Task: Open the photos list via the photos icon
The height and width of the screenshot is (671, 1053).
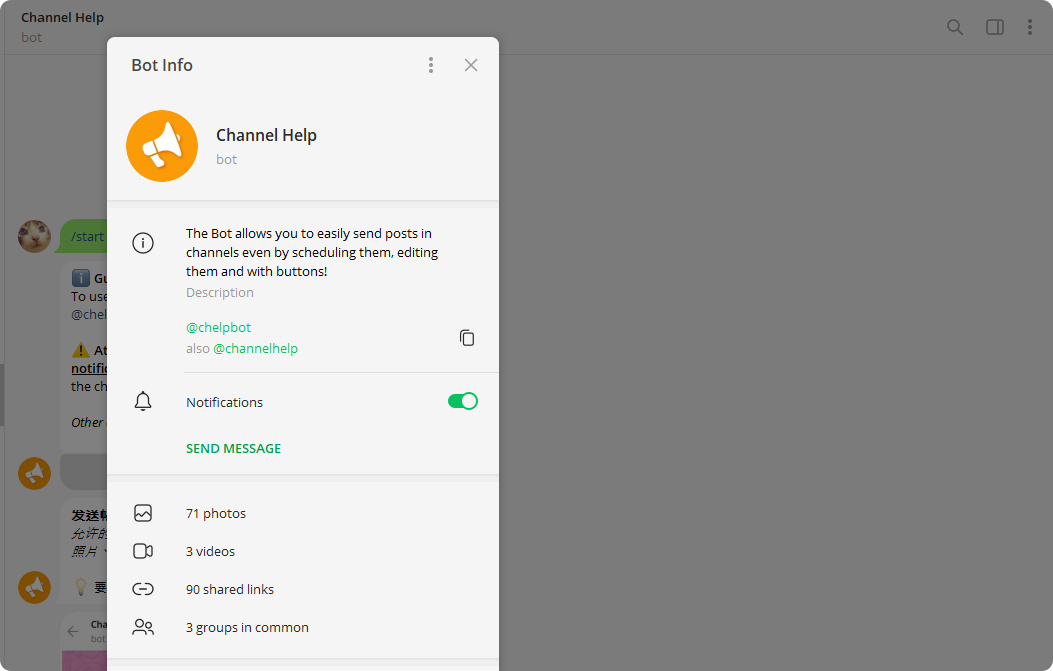Action: [143, 513]
